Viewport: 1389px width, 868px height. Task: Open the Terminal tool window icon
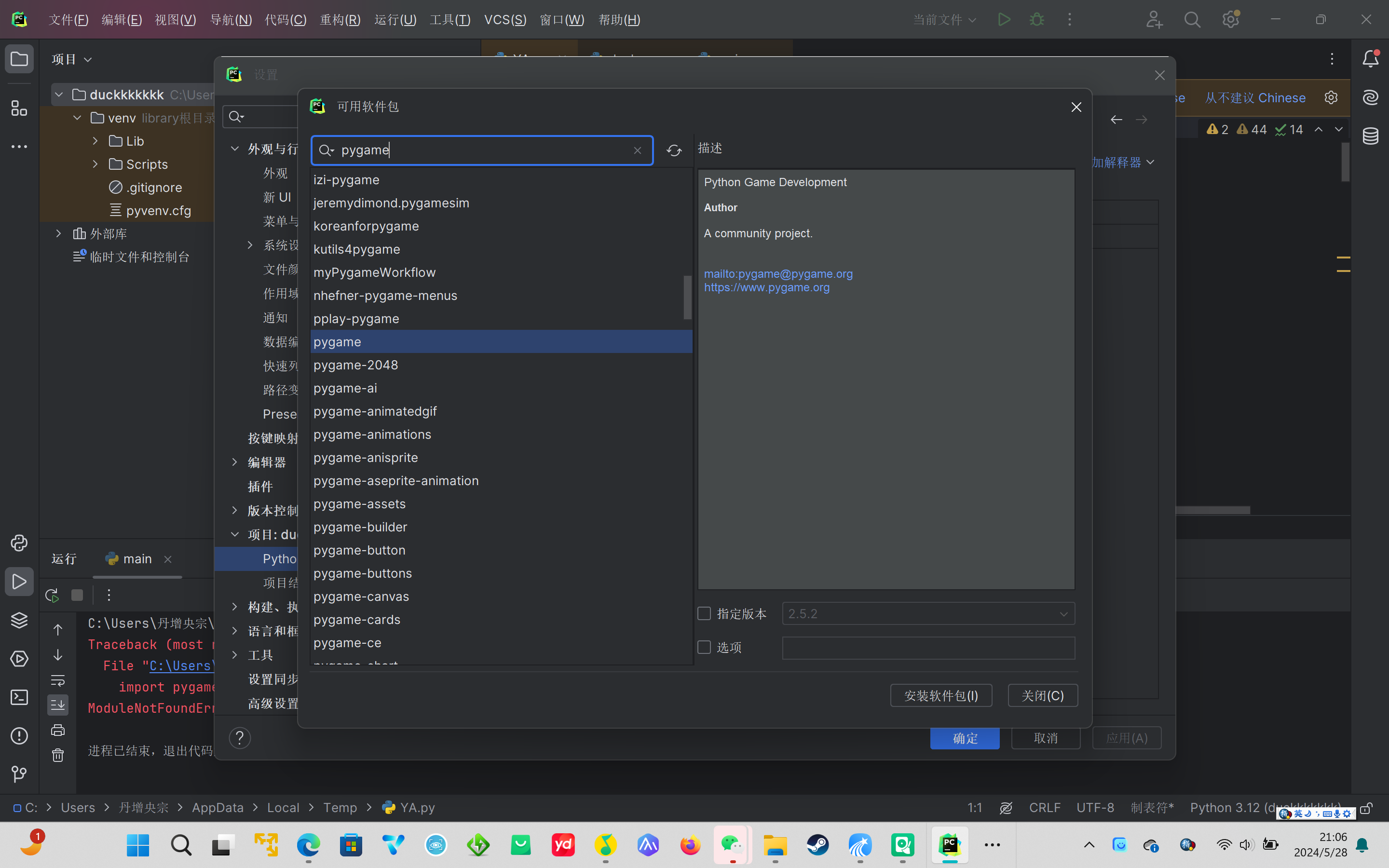(19, 697)
